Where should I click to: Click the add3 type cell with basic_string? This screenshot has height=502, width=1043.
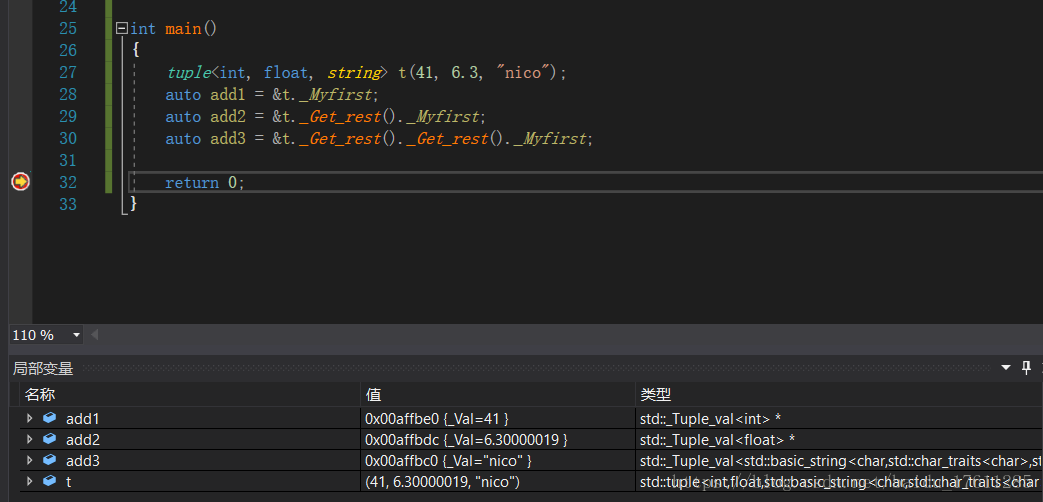coord(840,461)
